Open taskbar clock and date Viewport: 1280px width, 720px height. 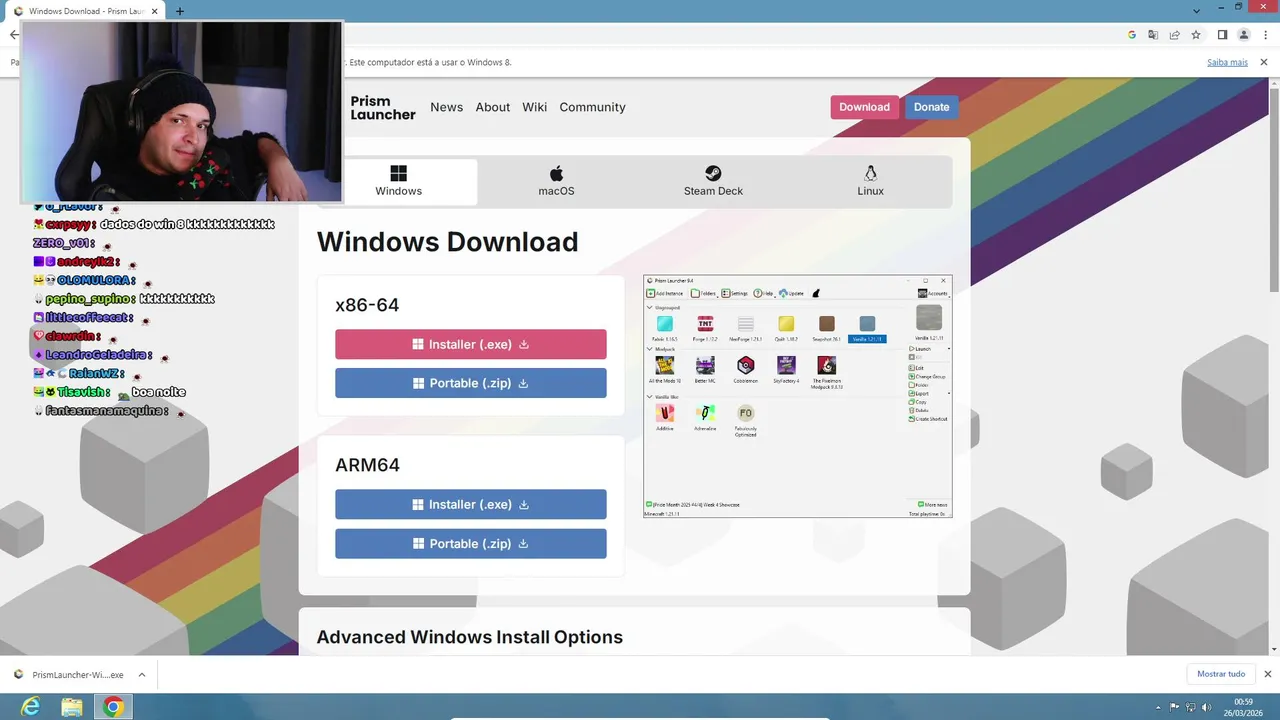pos(1243,707)
